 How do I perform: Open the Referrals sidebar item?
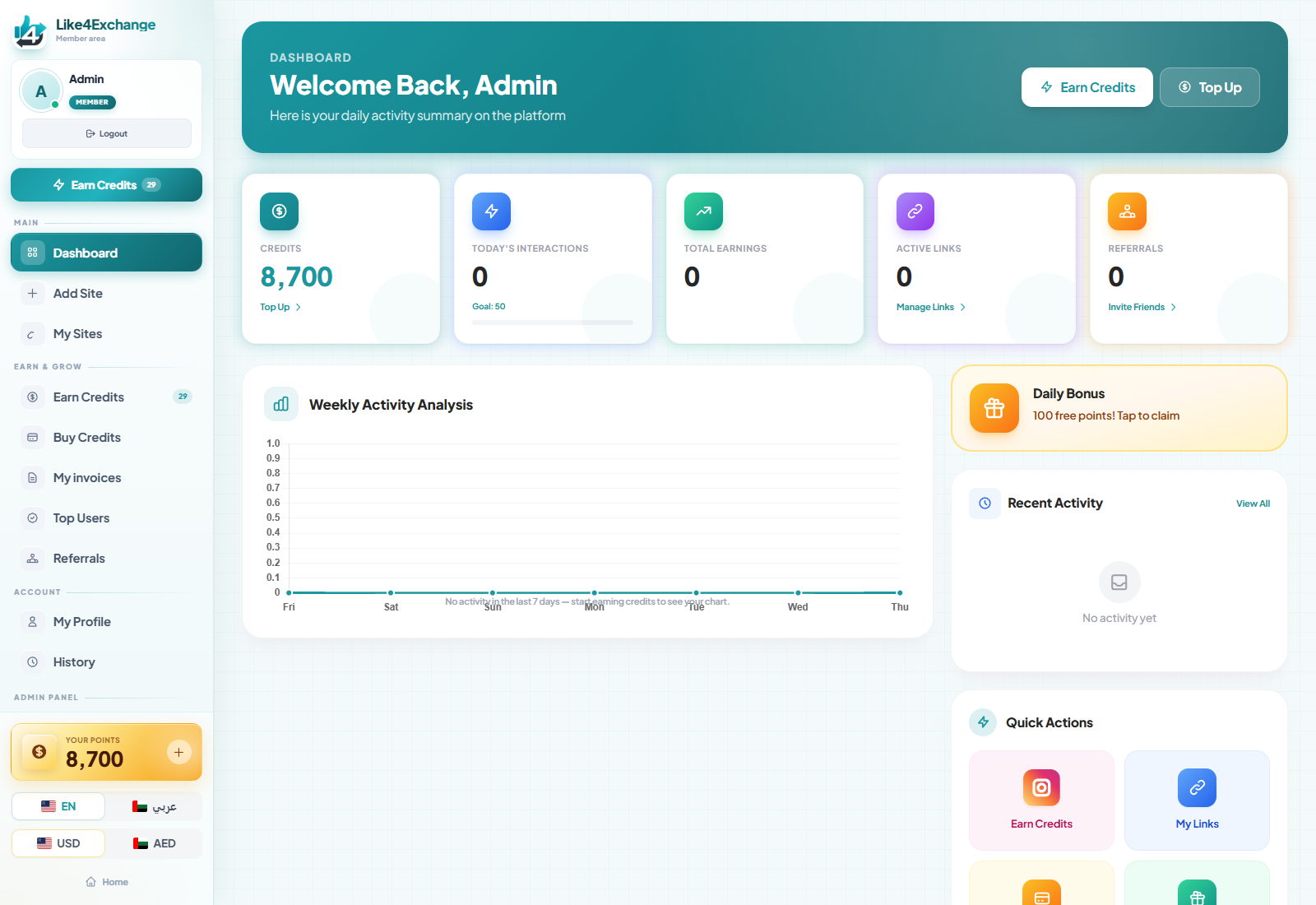[x=106, y=559]
